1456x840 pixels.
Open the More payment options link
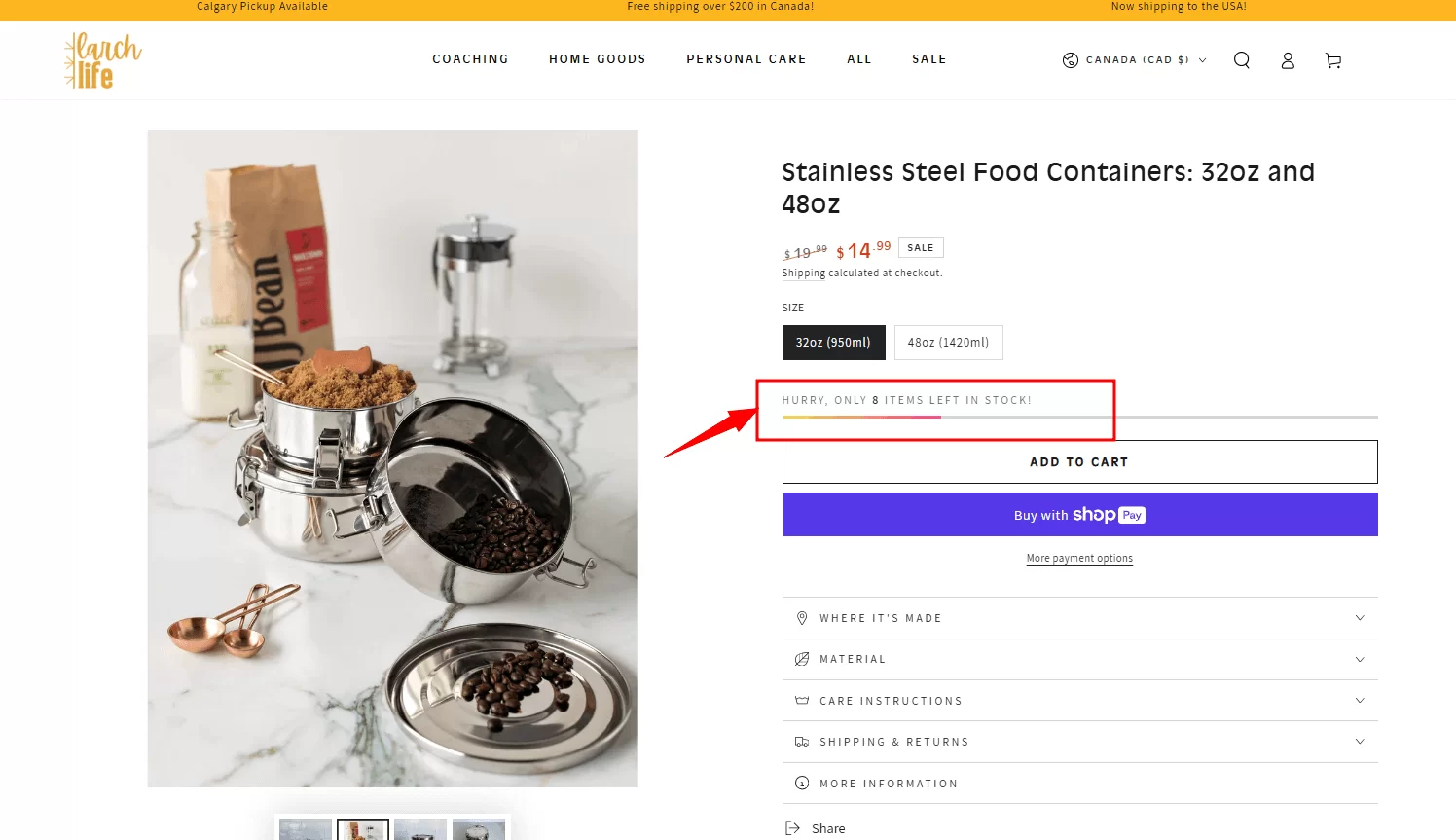(1079, 558)
